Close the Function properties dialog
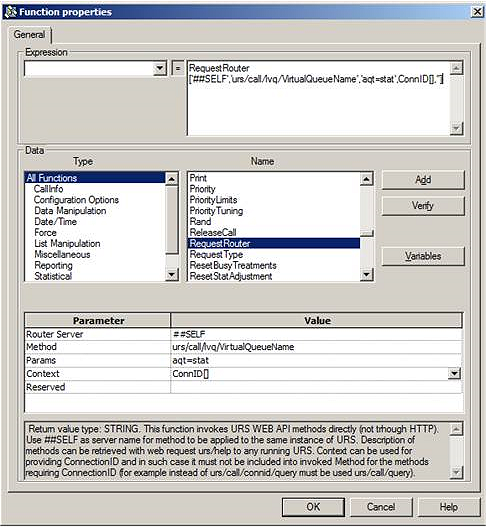The height and width of the screenshot is (527, 486). 477,12
